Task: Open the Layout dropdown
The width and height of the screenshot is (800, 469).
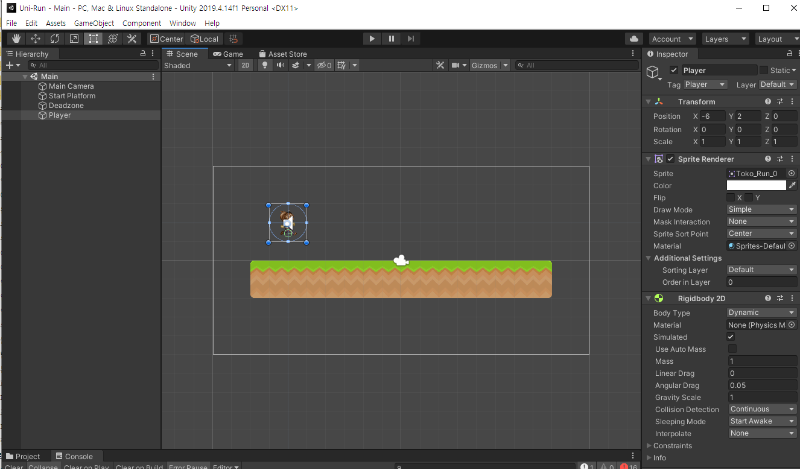Action: pyautogui.click(x=777, y=39)
